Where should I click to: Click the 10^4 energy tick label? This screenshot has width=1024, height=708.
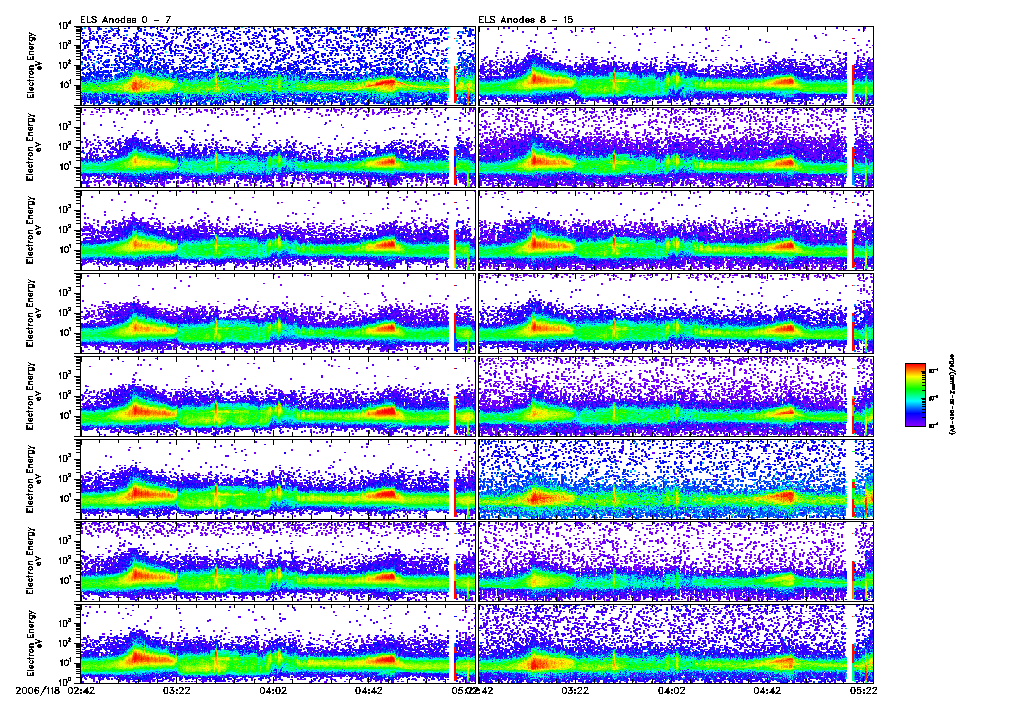point(66,25)
